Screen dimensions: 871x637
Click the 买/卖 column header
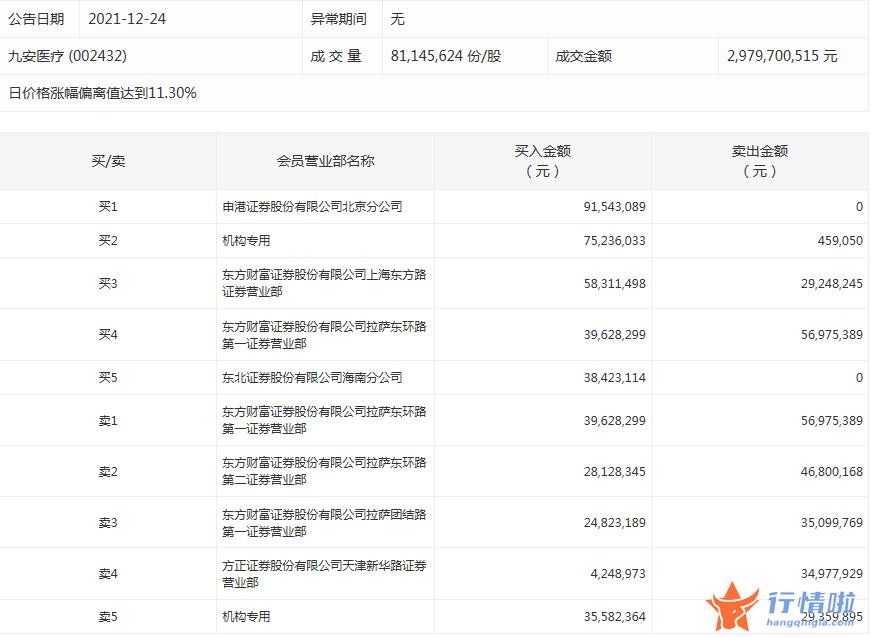click(x=108, y=161)
